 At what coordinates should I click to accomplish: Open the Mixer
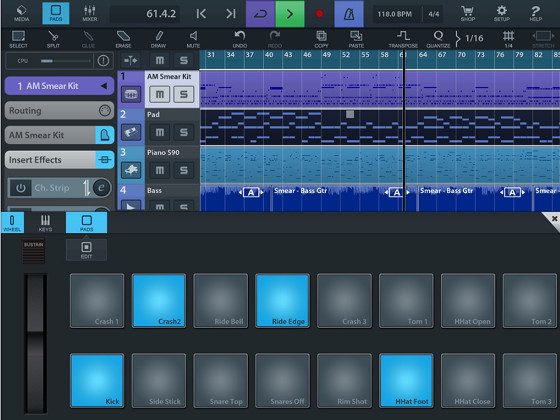[x=90, y=13]
